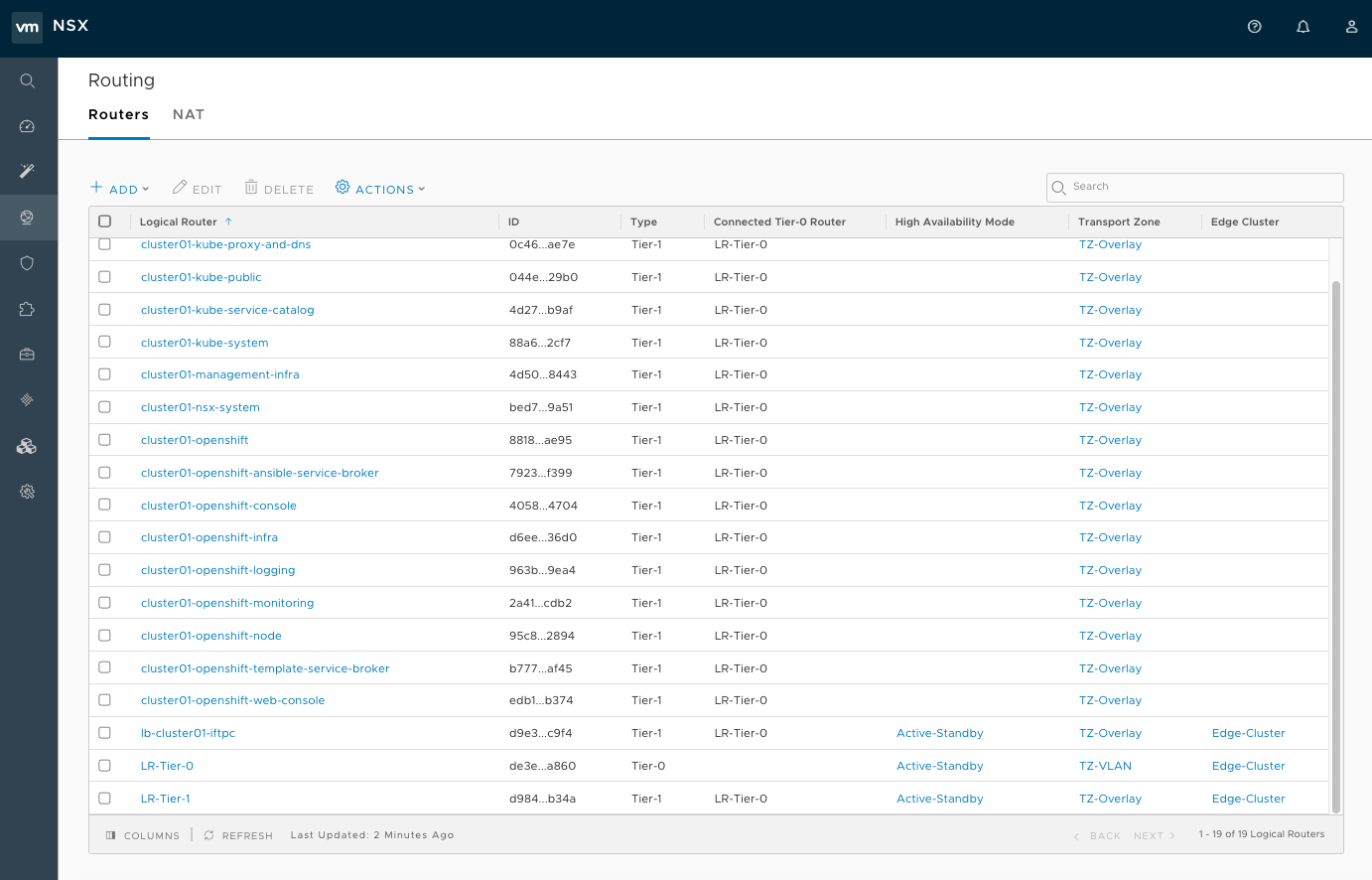Expand the ACTIONS dropdown menu
The image size is (1372, 880).
380,189
